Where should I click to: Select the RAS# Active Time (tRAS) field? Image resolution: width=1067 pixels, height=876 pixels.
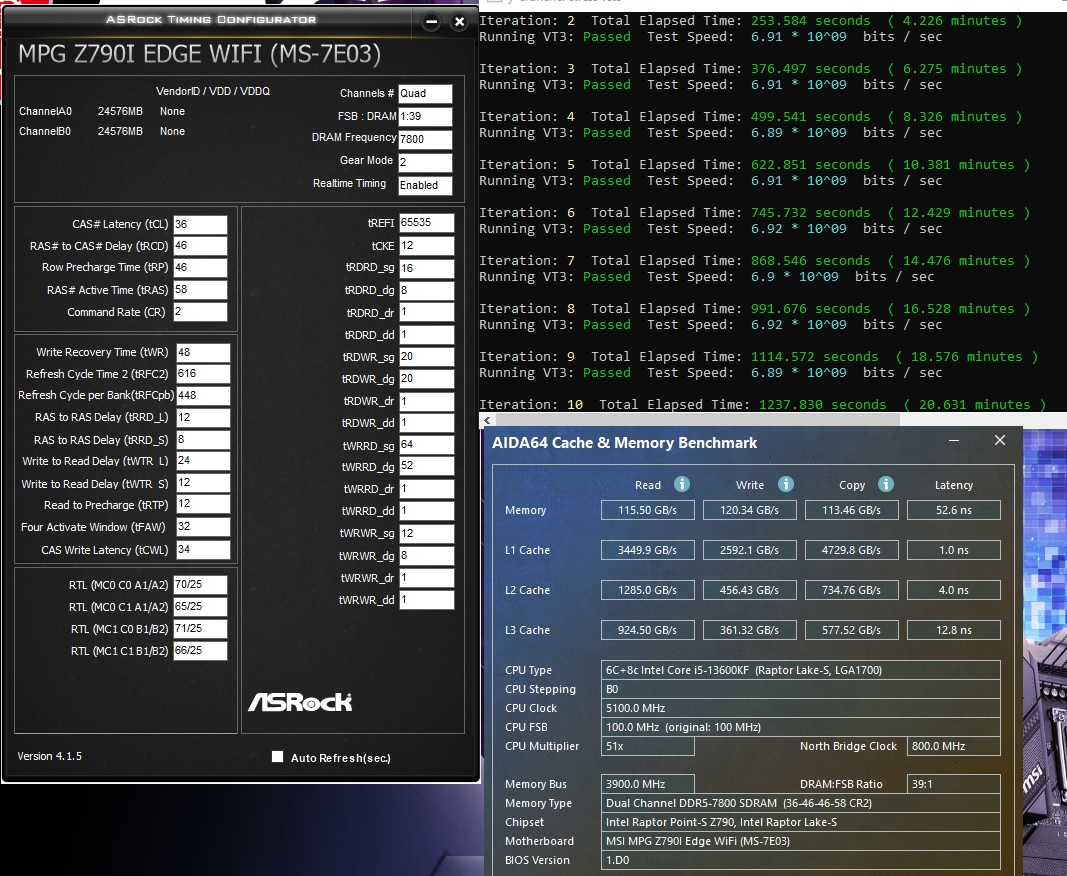pyautogui.click(x=200, y=289)
